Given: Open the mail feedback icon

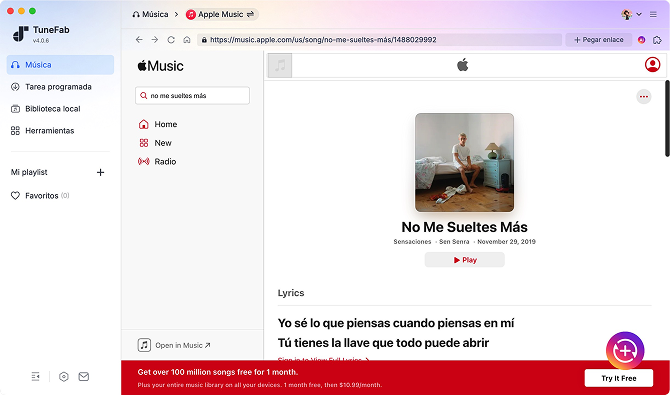Looking at the screenshot, I should pyautogui.click(x=84, y=376).
